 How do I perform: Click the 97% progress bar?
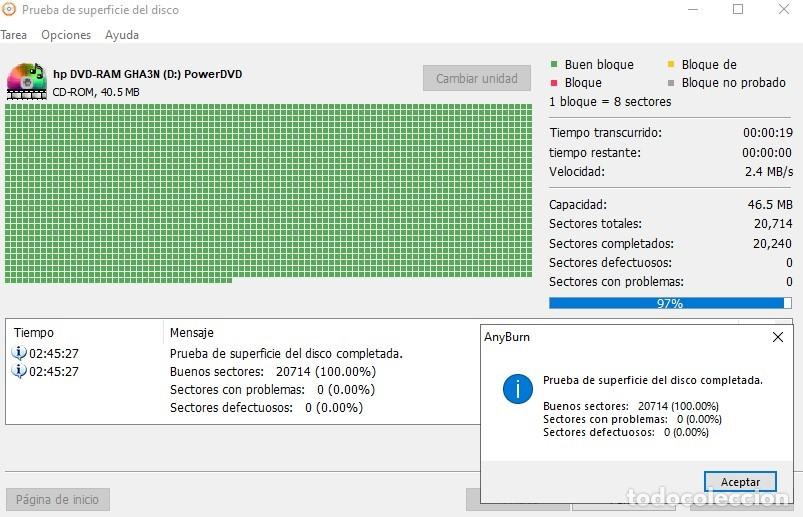[x=670, y=303]
